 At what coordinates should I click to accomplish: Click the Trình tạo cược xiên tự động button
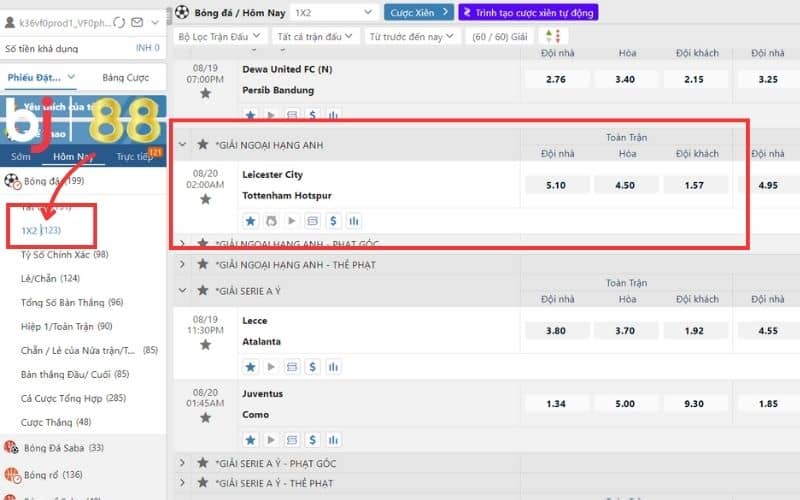528,12
